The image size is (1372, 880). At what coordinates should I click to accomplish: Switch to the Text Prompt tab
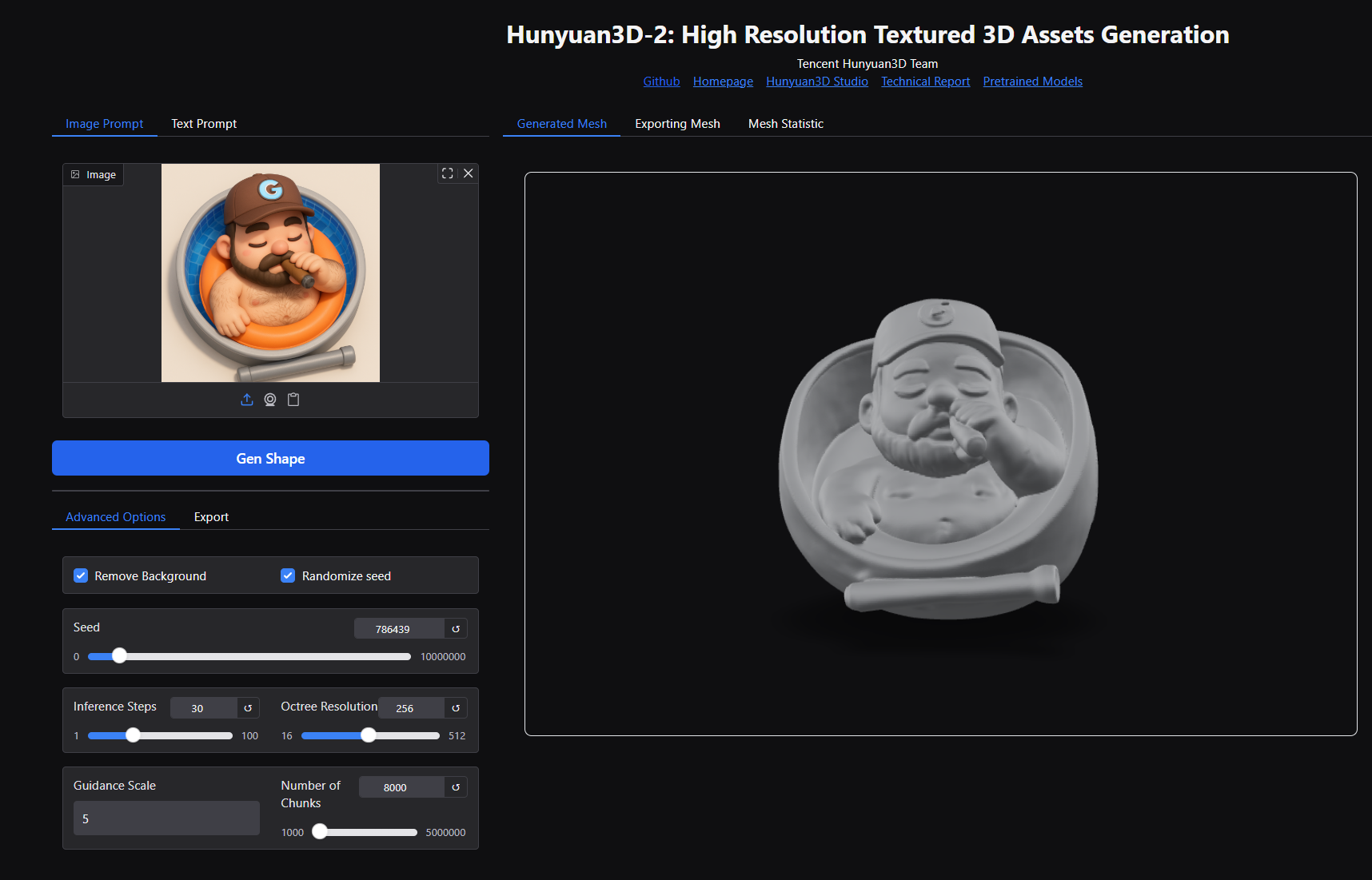tap(204, 124)
